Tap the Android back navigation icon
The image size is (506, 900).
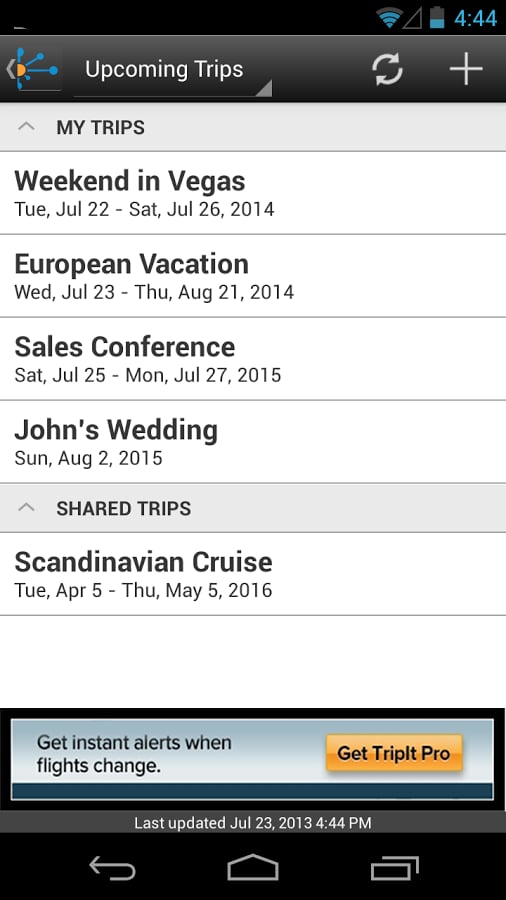coord(112,868)
